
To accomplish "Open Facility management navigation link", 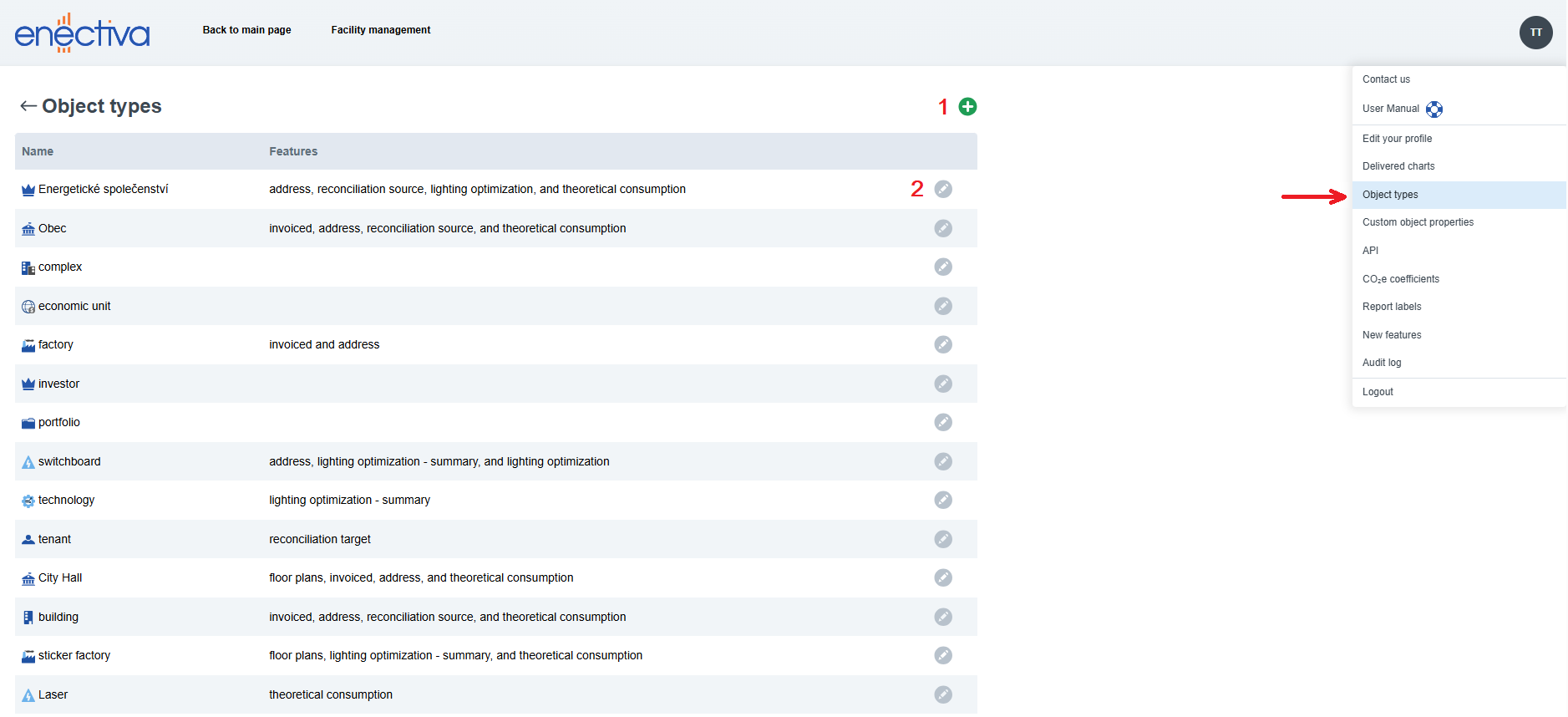I will coord(380,30).
